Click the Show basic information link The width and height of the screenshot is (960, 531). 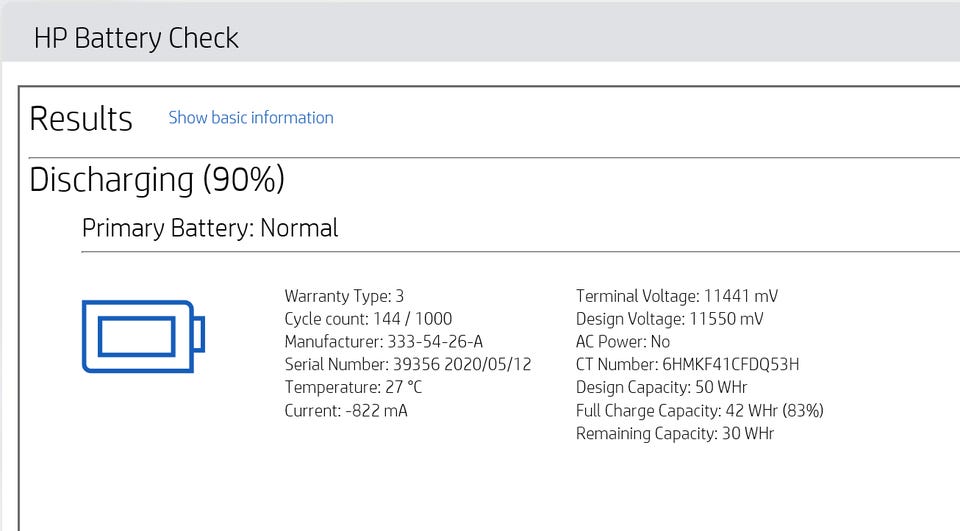pyautogui.click(x=251, y=118)
